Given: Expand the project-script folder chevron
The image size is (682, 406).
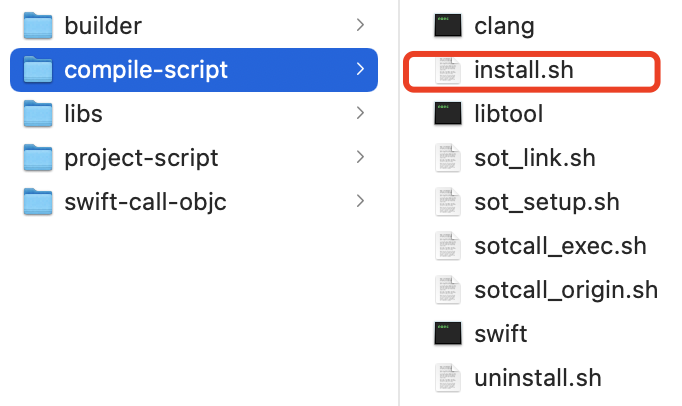Looking at the screenshot, I should [360, 157].
